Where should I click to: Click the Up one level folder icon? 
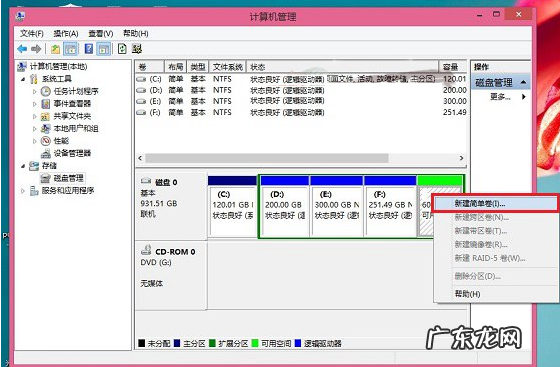(55, 49)
